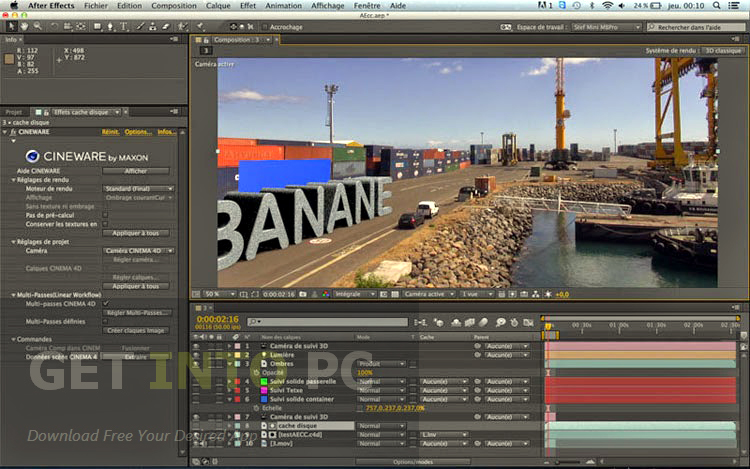Click the Réinit. link in CINEWARE effect

pos(110,132)
